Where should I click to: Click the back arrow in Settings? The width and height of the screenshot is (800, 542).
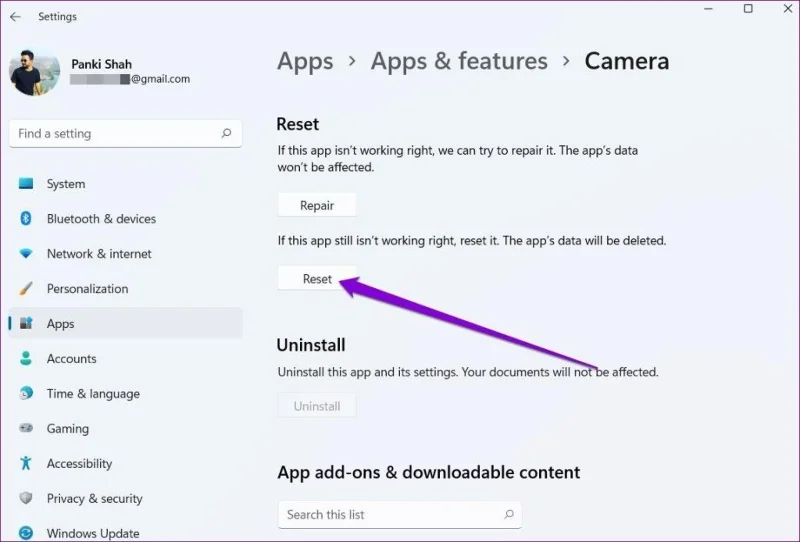pos(15,16)
